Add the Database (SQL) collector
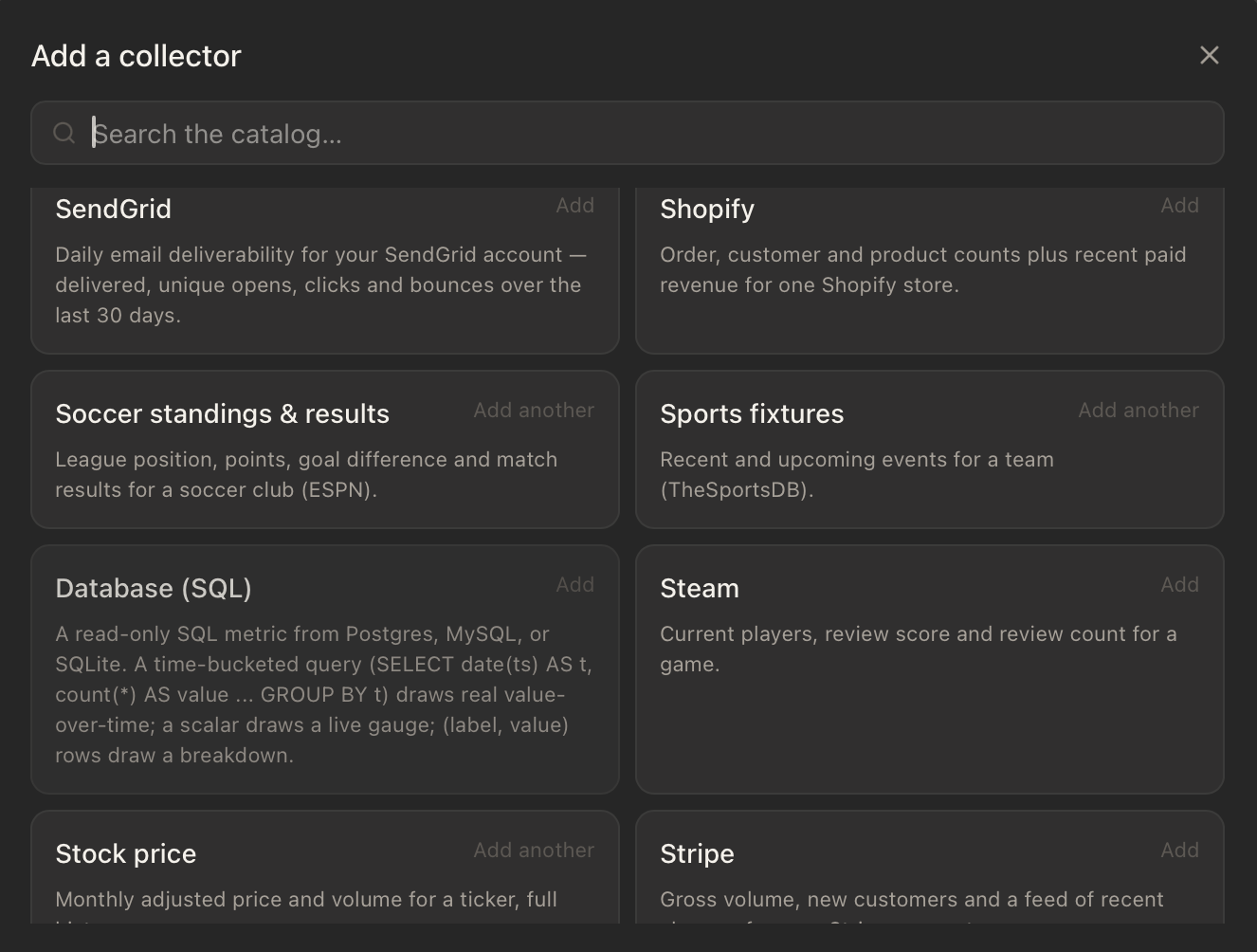 coord(574,585)
